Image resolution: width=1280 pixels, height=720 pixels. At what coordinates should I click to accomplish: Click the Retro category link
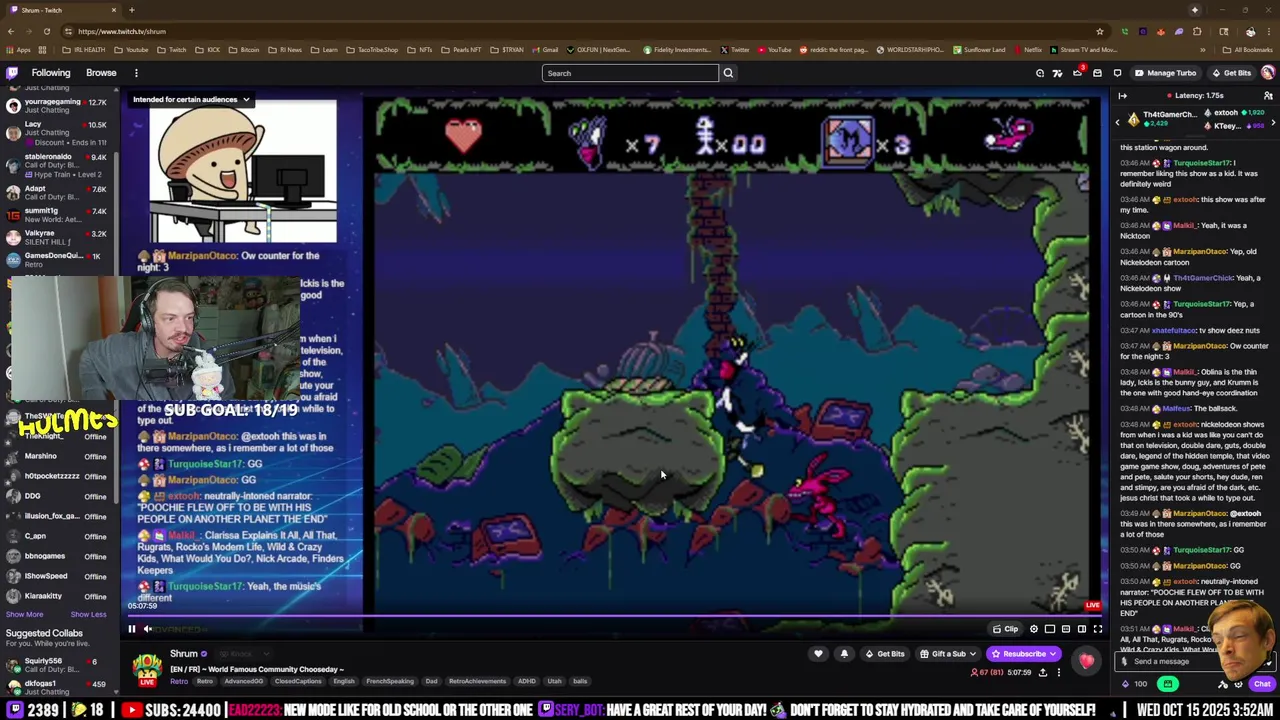tap(179, 681)
